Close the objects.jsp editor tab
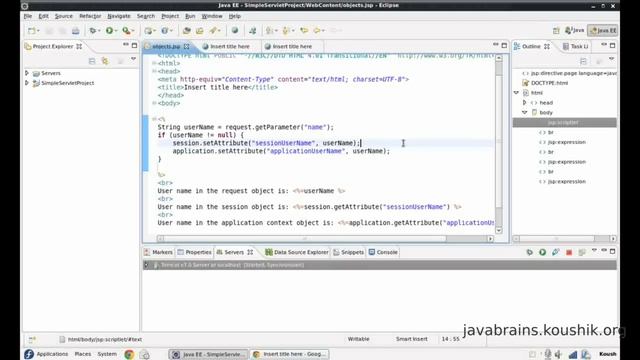The height and width of the screenshot is (360, 640). (187, 47)
